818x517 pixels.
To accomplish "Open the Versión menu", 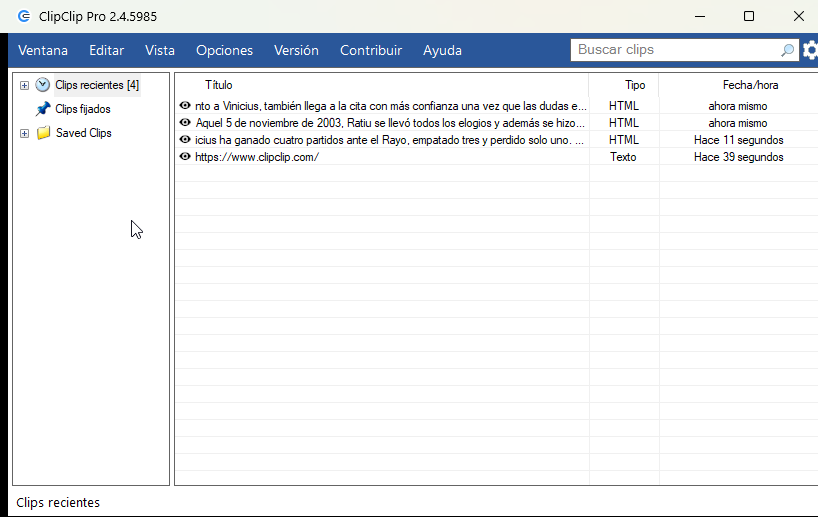I will pos(296,50).
